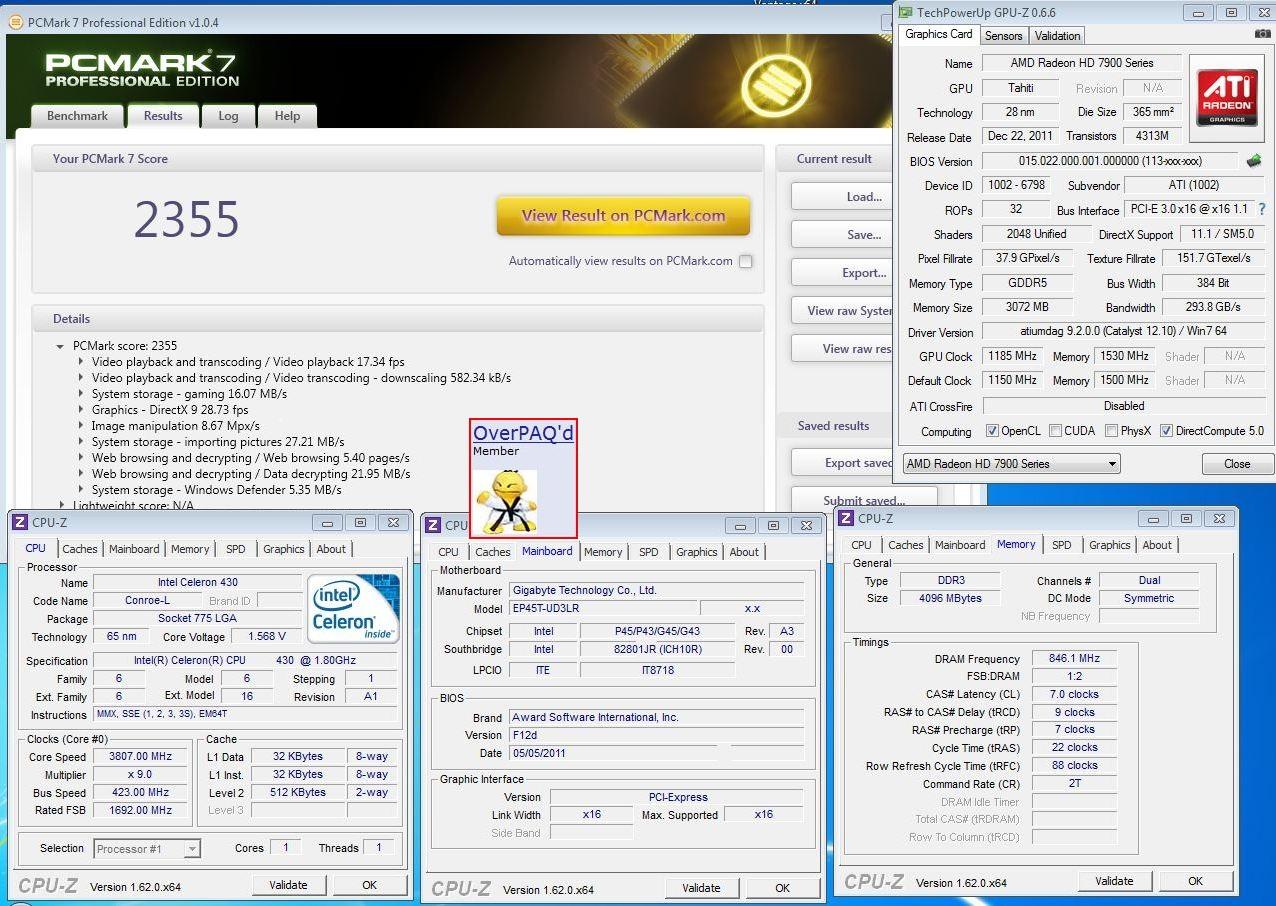This screenshot has width=1276, height=906.
Task: Click the mainboard Model EP45T-UD3LR field
Action: [x=602, y=609]
